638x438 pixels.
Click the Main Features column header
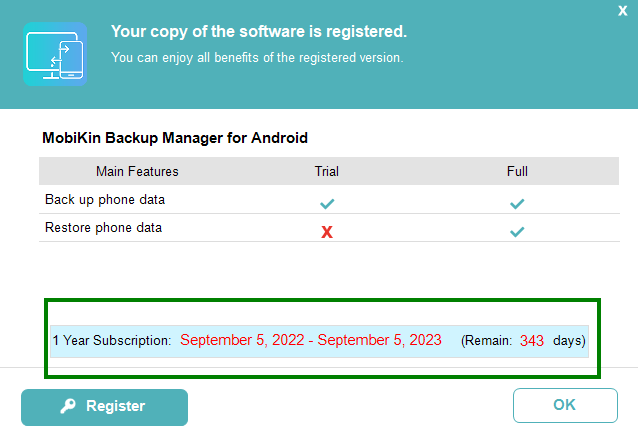tap(137, 171)
